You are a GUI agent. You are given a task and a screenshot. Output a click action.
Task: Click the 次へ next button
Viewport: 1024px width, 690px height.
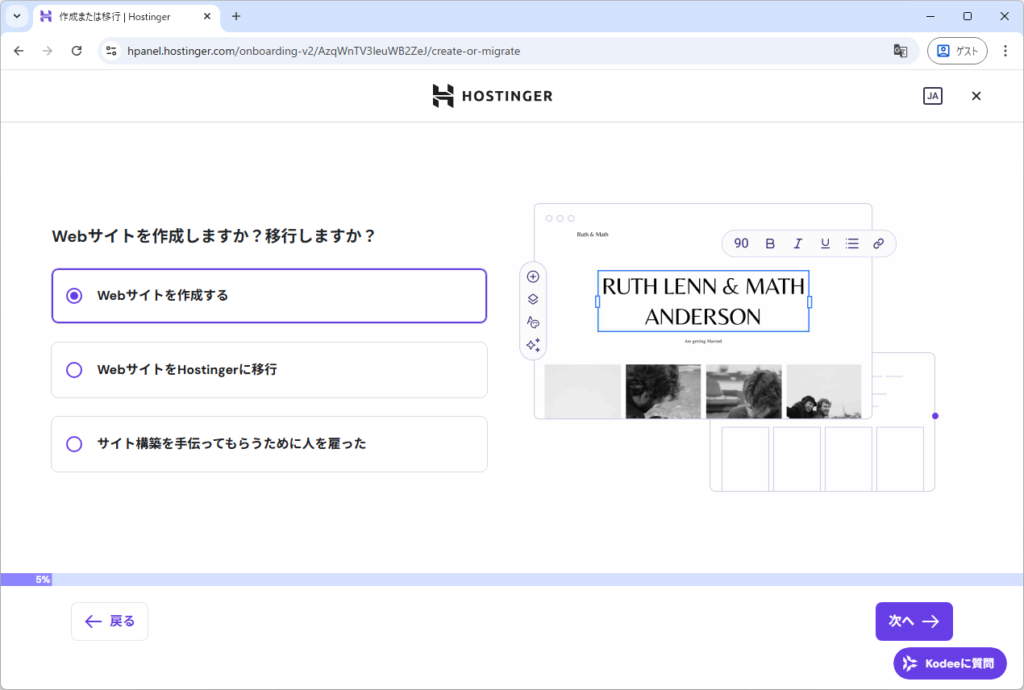pyautogui.click(x=913, y=621)
